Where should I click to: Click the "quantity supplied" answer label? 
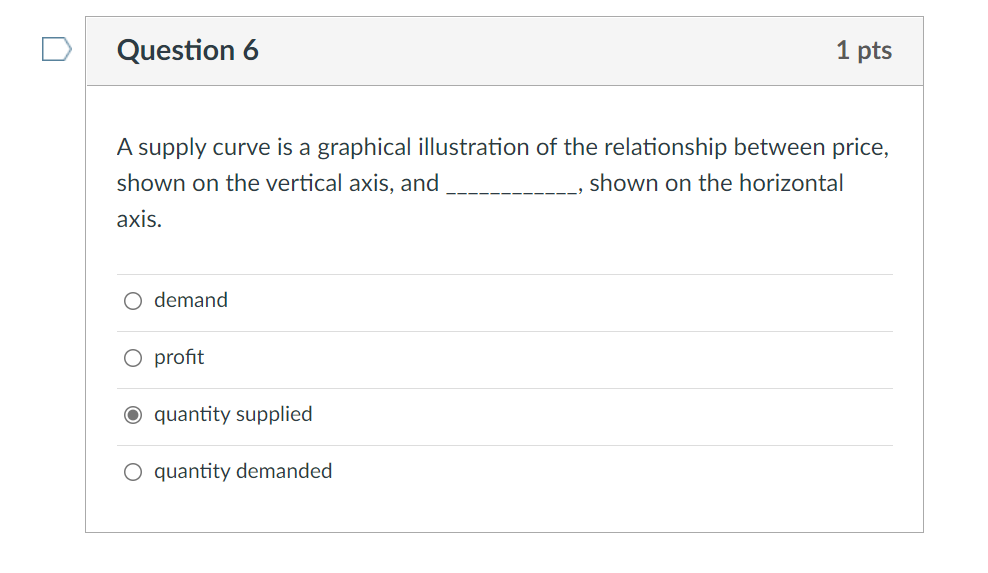coord(233,415)
